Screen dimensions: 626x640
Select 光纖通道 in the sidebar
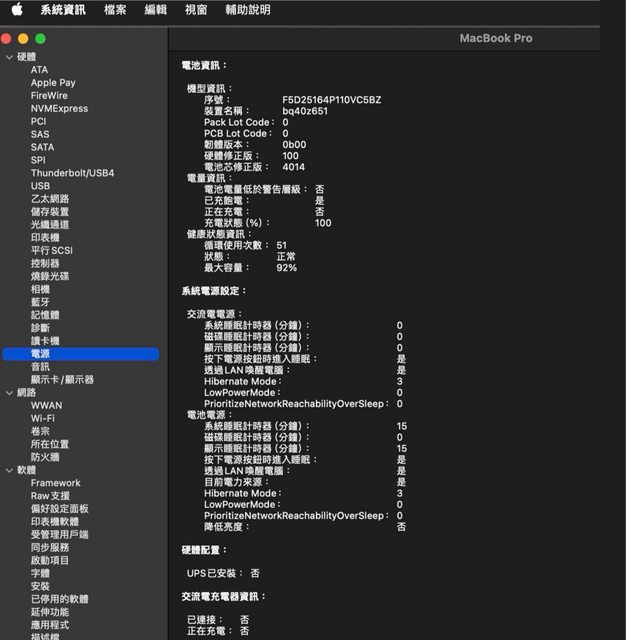[50, 225]
